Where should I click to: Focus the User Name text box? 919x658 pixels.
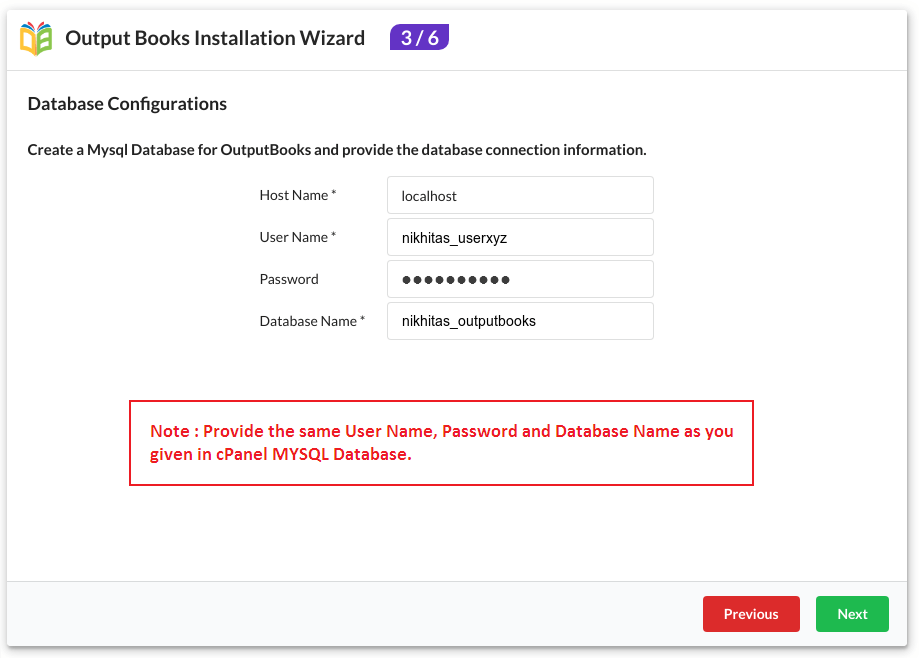coord(520,237)
